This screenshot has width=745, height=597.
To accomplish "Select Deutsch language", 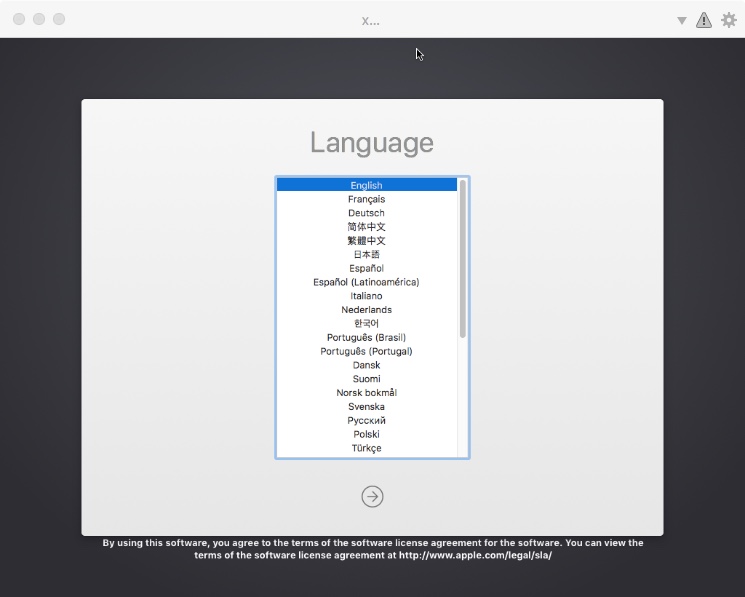I will pyautogui.click(x=366, y=213).
